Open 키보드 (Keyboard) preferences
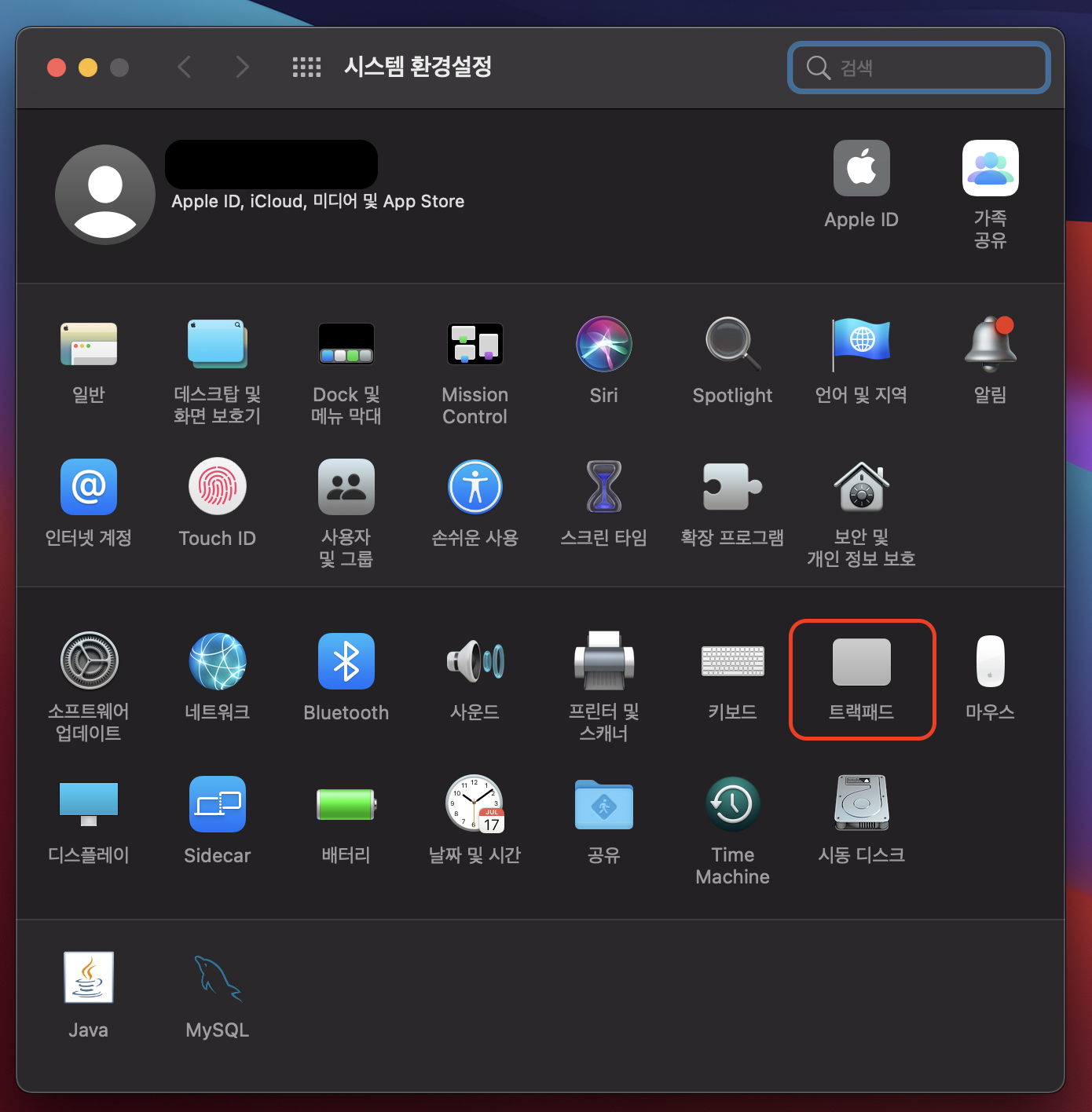 pos(733,661)
